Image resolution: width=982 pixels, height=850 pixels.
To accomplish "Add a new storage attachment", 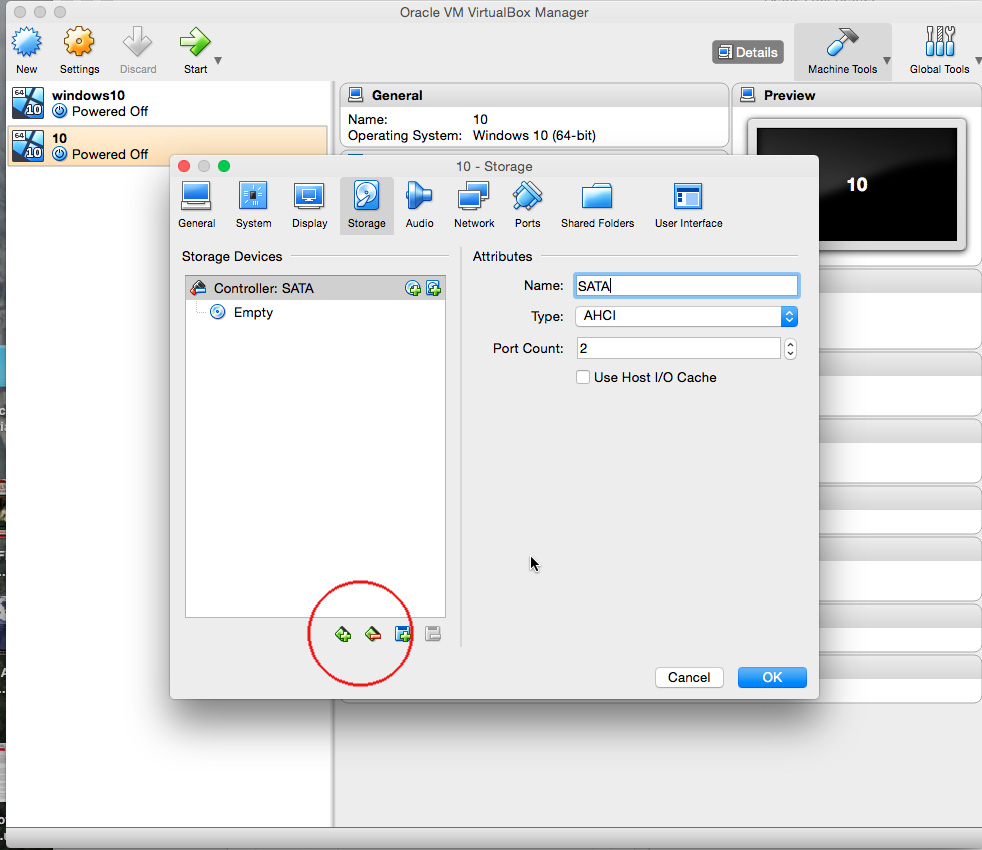I will pos(403,634).
